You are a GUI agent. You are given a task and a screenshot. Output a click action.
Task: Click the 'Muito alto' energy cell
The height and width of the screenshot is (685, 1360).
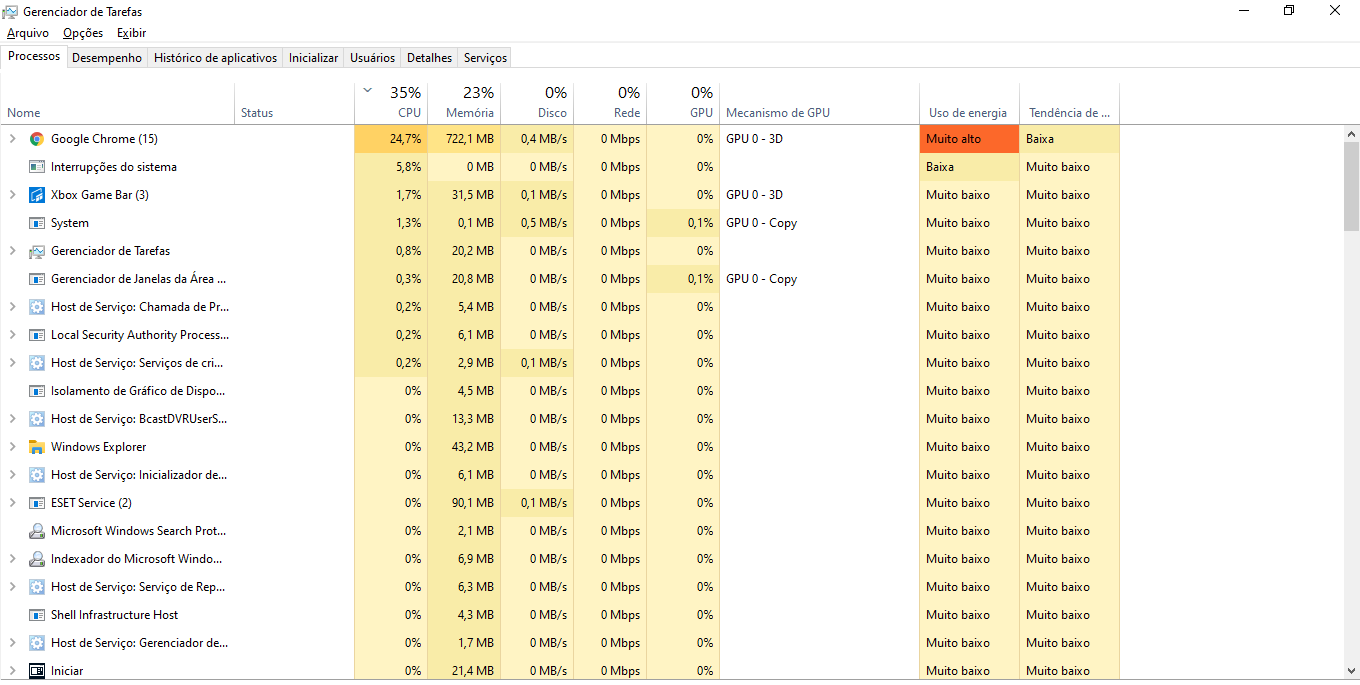[x=969, y=139]
